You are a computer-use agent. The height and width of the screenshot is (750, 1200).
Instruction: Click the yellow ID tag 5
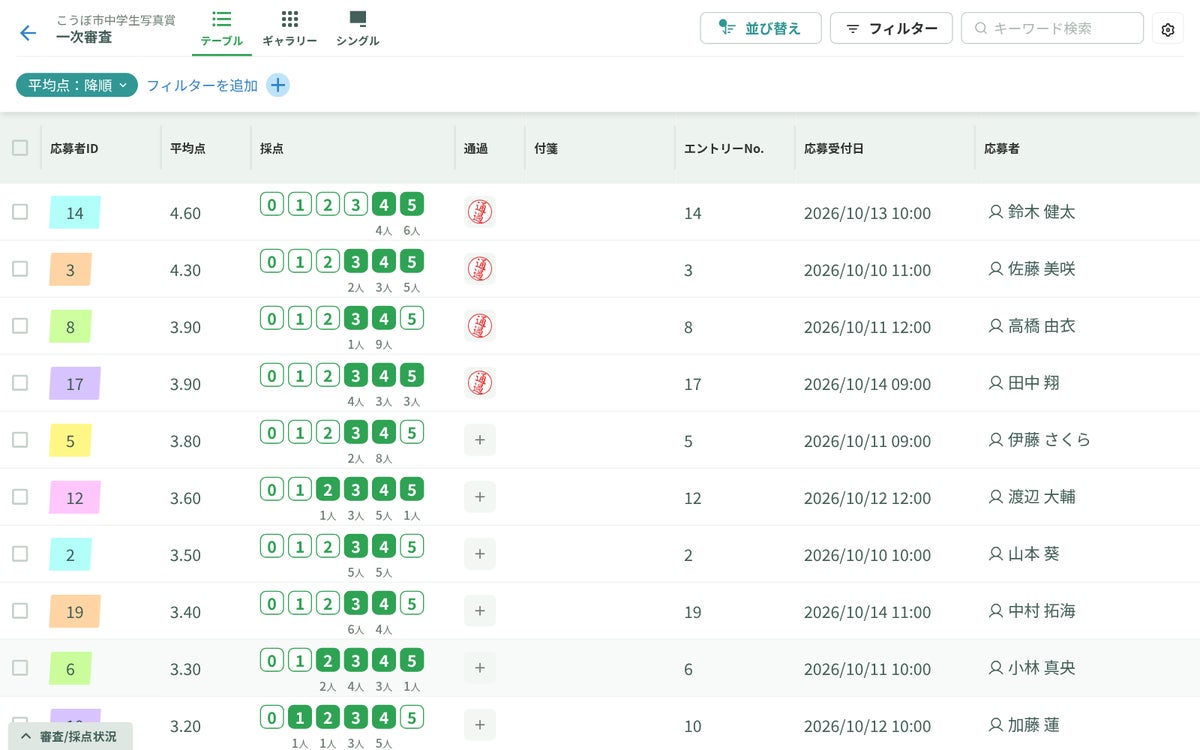point(70,440)
